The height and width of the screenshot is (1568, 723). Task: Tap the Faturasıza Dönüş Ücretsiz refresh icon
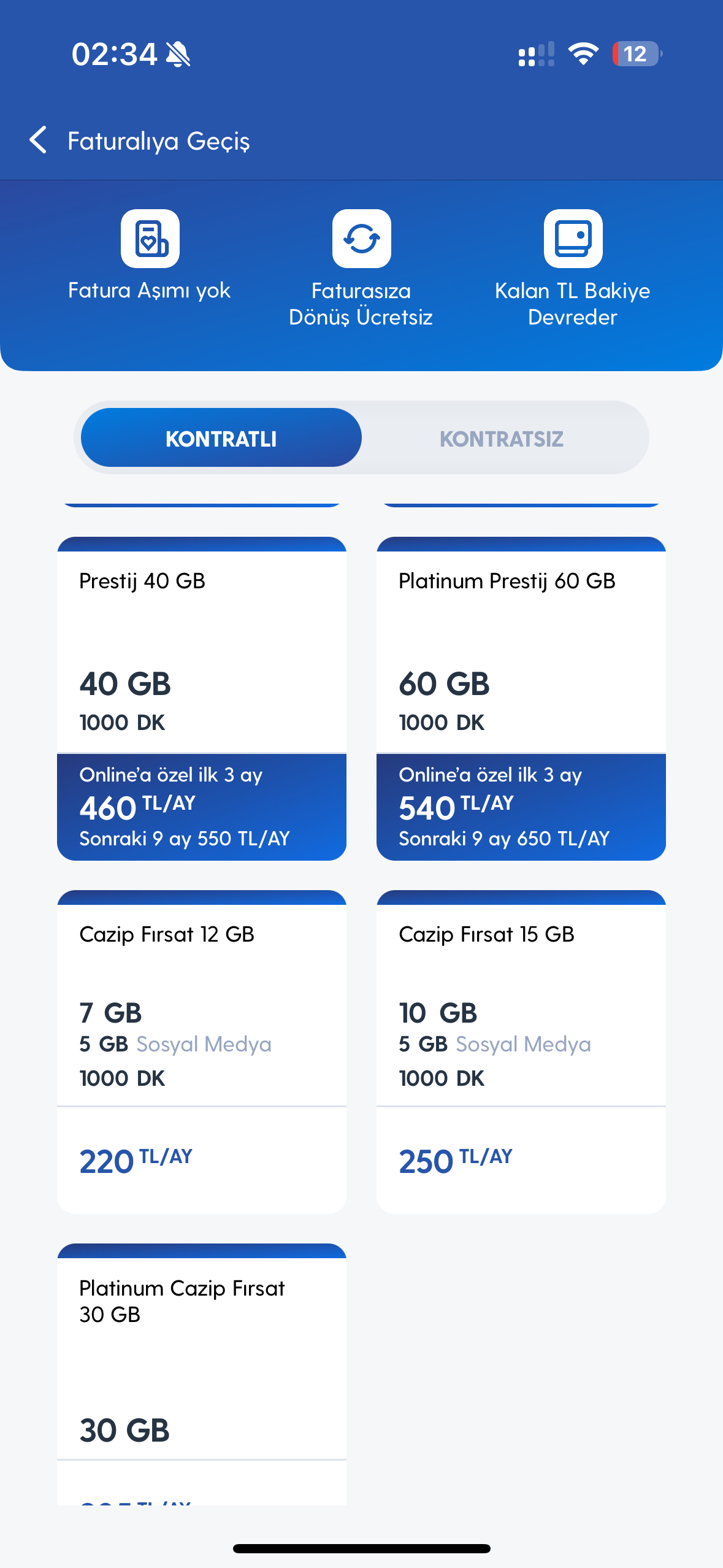[x=362, y=239]
